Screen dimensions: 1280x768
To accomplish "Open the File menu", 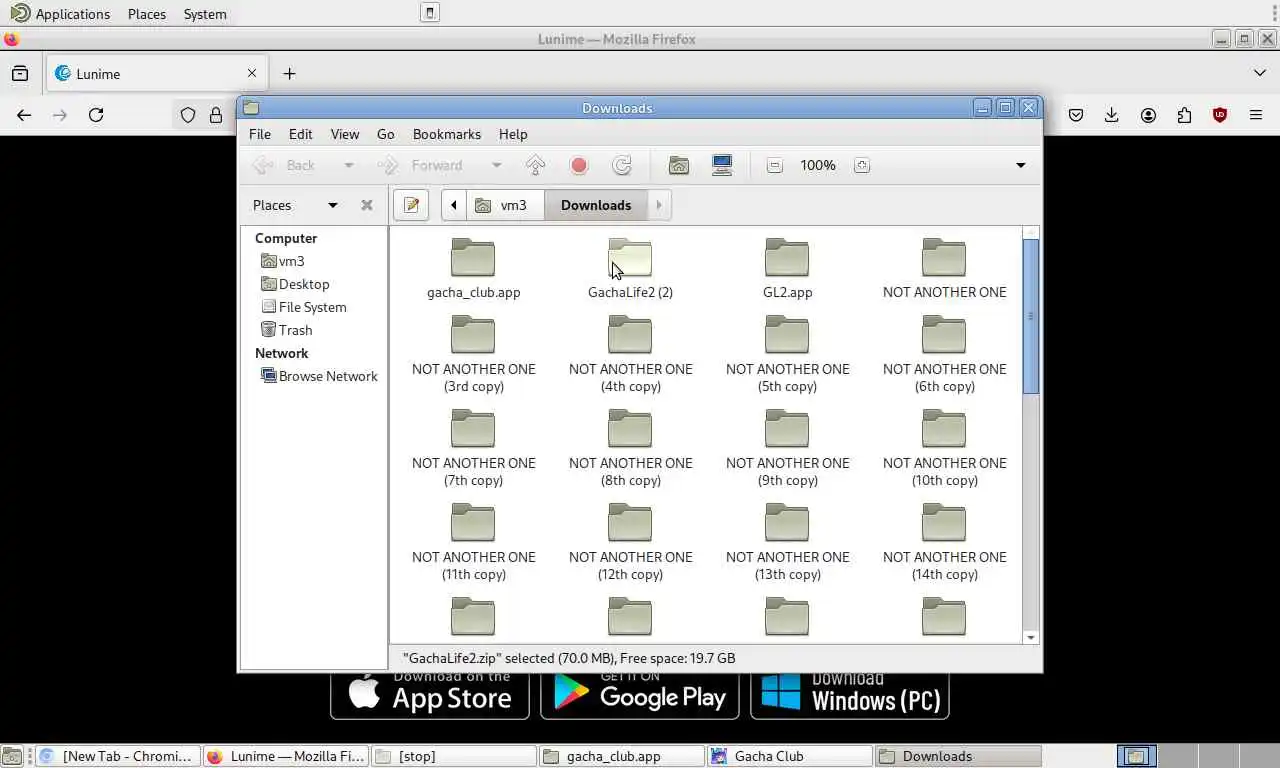I will pyautogui.click(x=259, y=134).
